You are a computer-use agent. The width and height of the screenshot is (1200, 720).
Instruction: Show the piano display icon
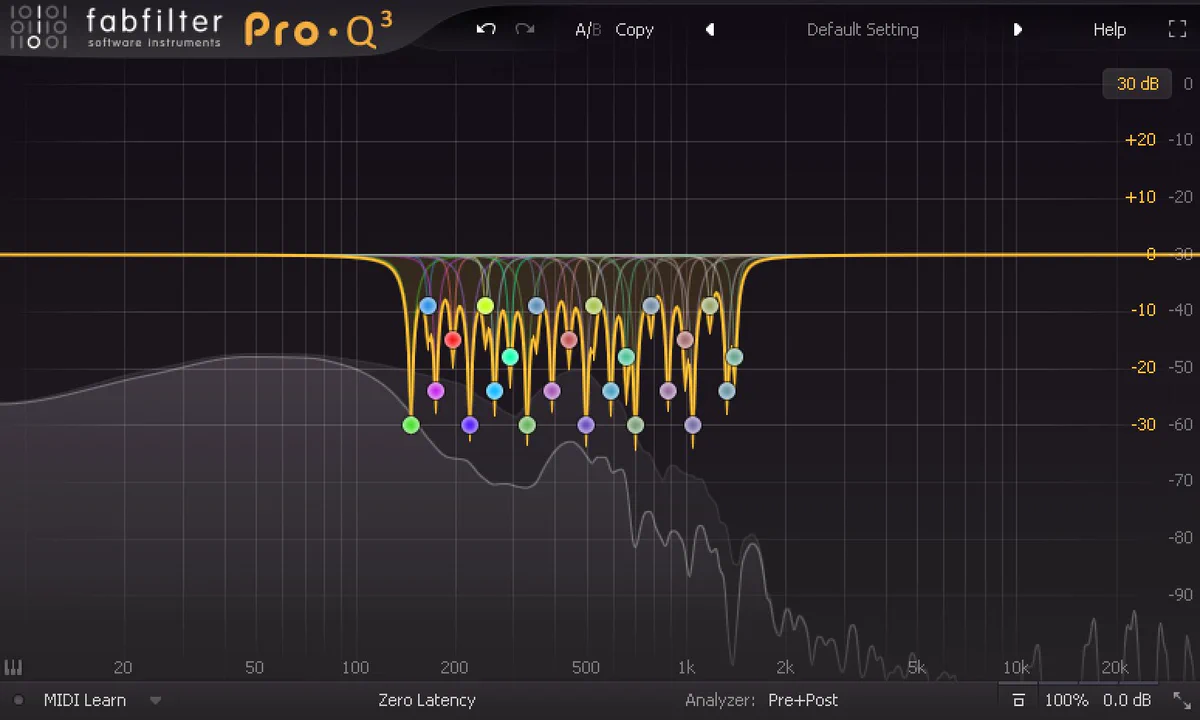[x=13, y=667]
